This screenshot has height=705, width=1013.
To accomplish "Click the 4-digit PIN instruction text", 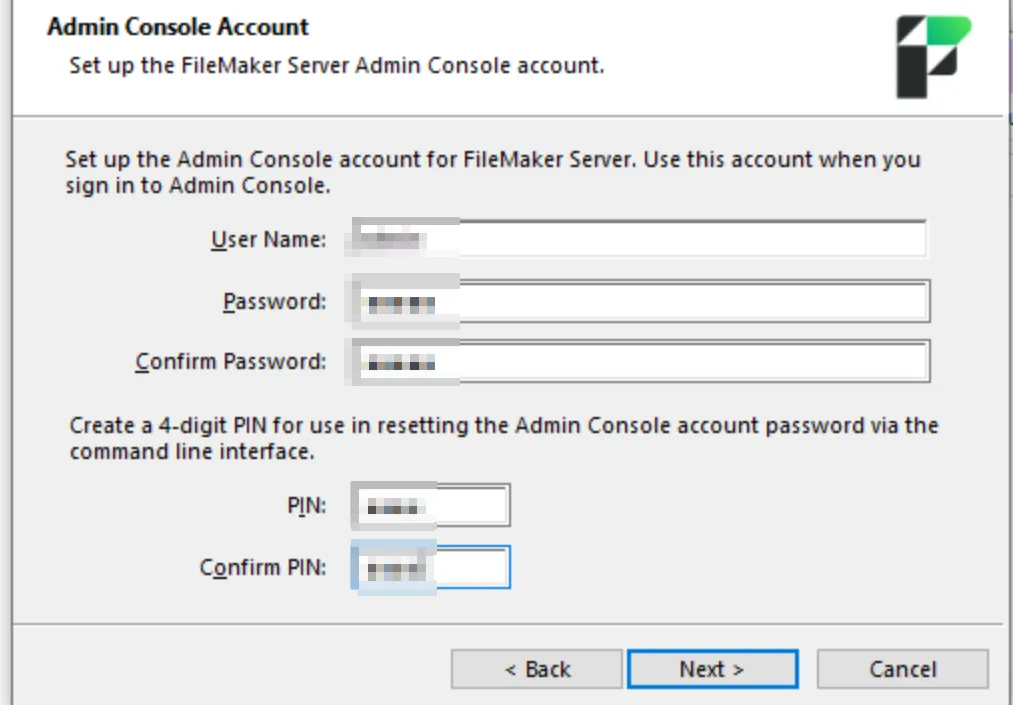I will coord(503,438).
